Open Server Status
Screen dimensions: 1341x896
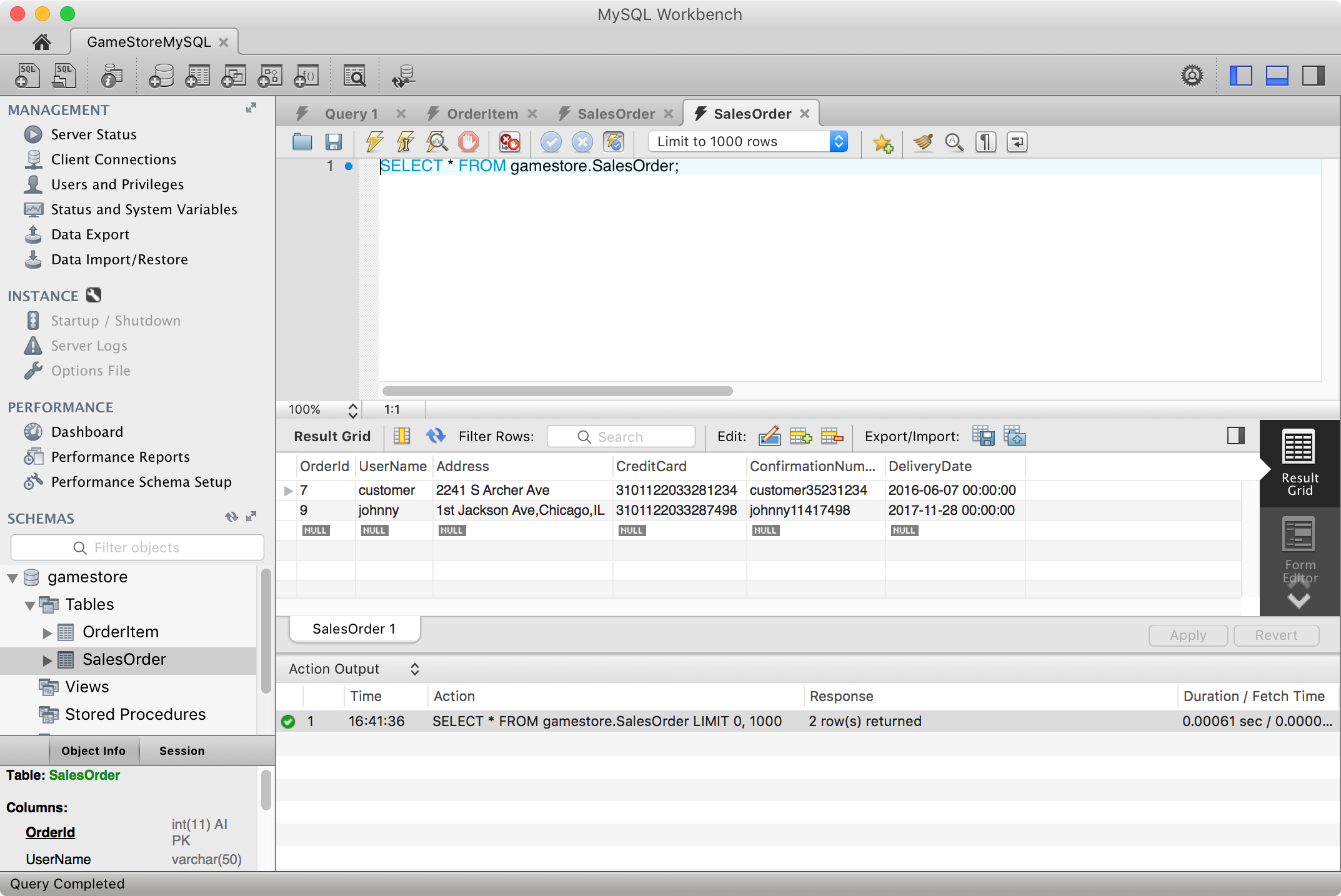94,134
